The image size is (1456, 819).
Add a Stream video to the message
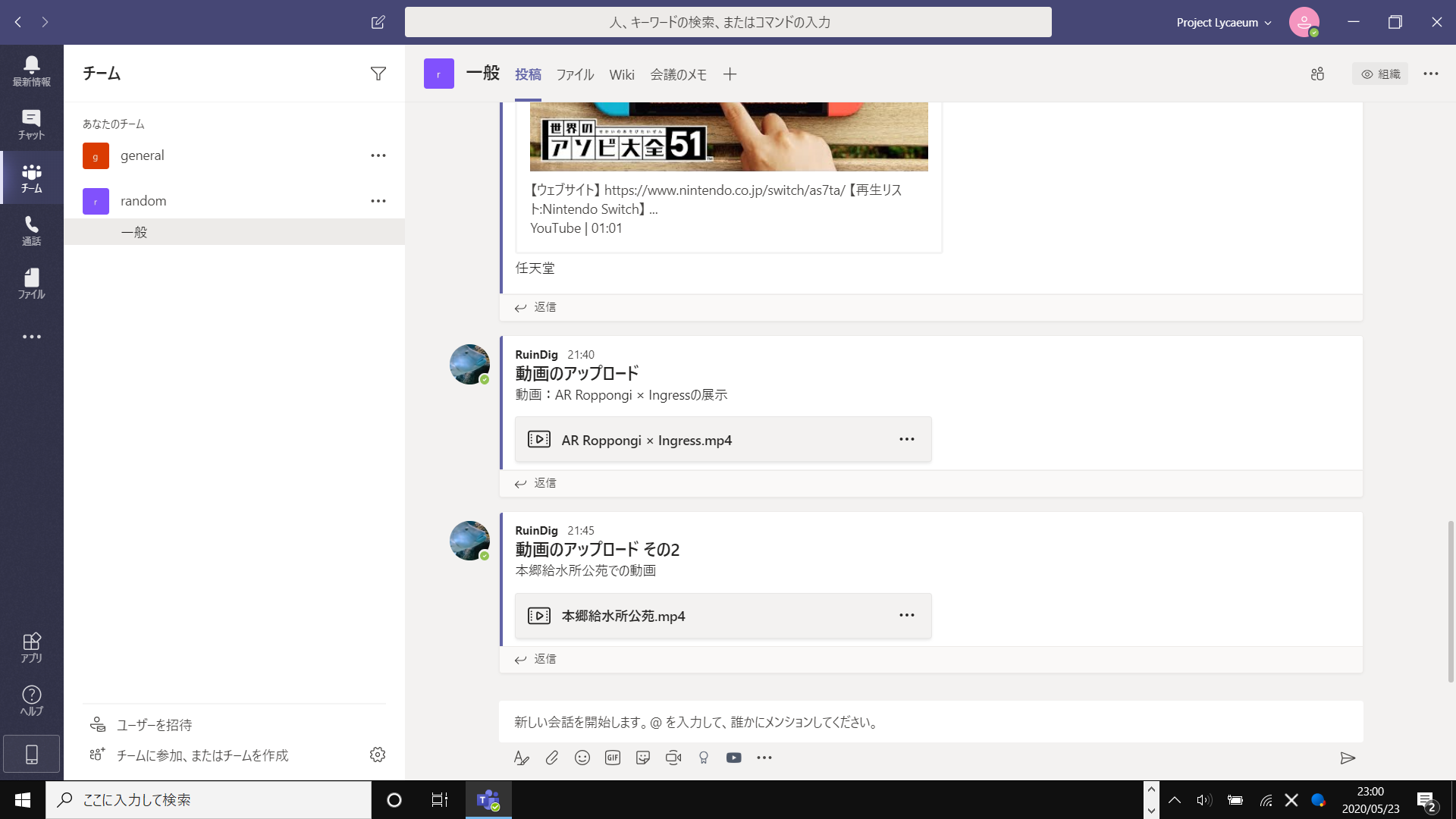(733, 758)
